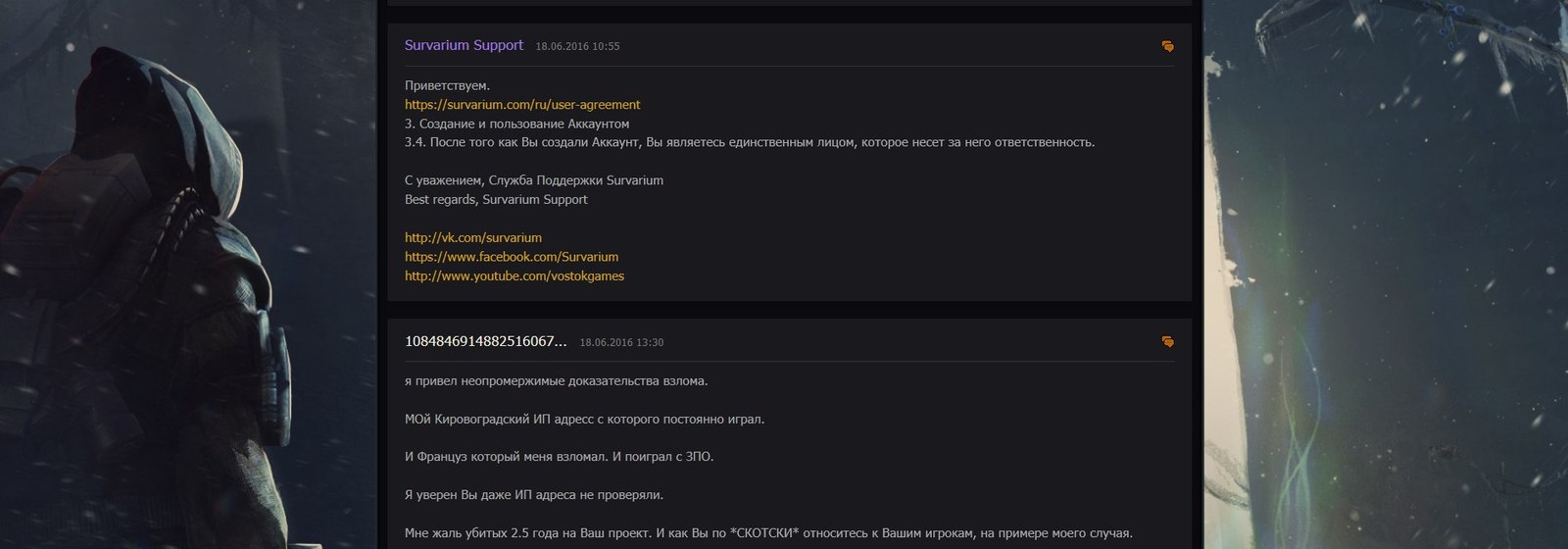Click "С уважением, Служба Поддержки Survarium" signature
Image resolution: width=1568 pixels, height=549 pixels.
tap(533, 181)
